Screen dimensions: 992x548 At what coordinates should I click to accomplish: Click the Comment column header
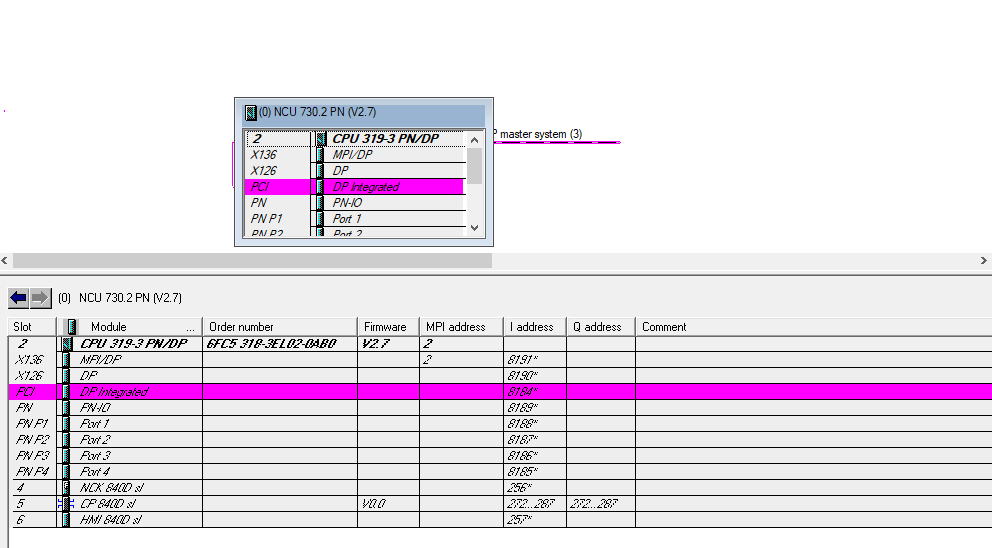tap(814, 327)
